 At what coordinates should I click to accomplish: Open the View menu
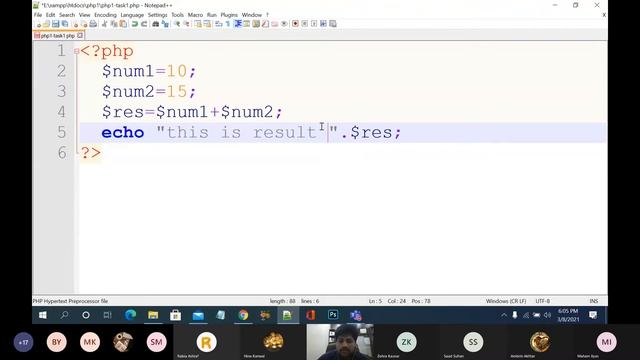(84, 15)
